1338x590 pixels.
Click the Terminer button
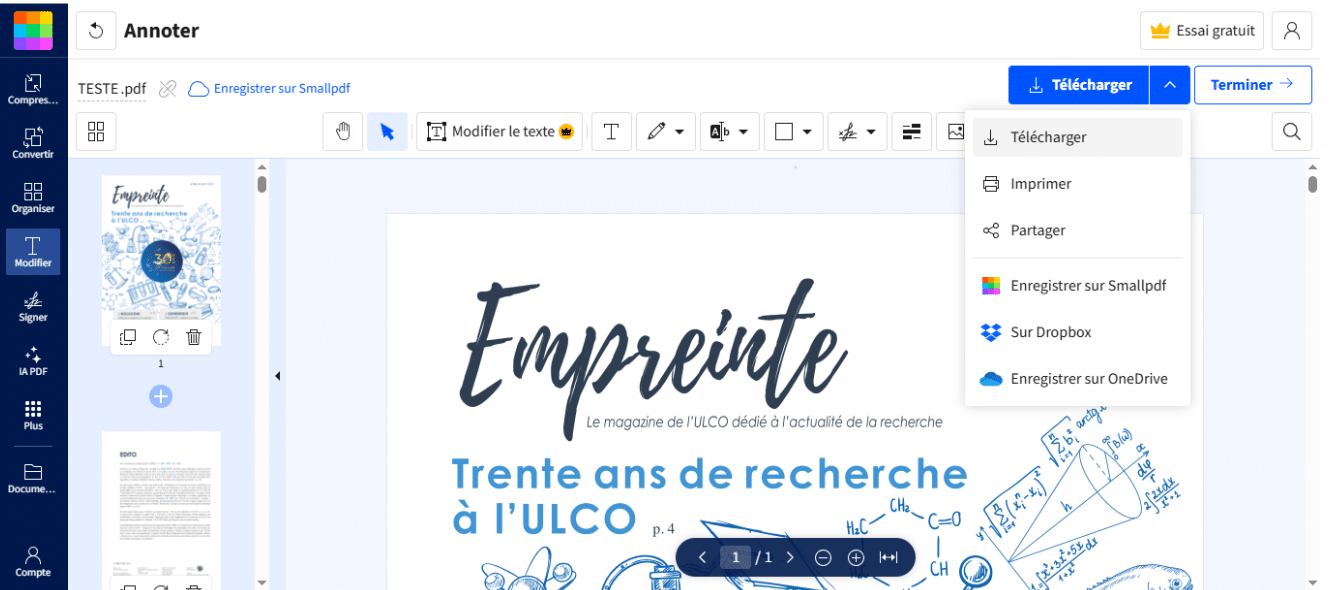(x=1252, y=85)
